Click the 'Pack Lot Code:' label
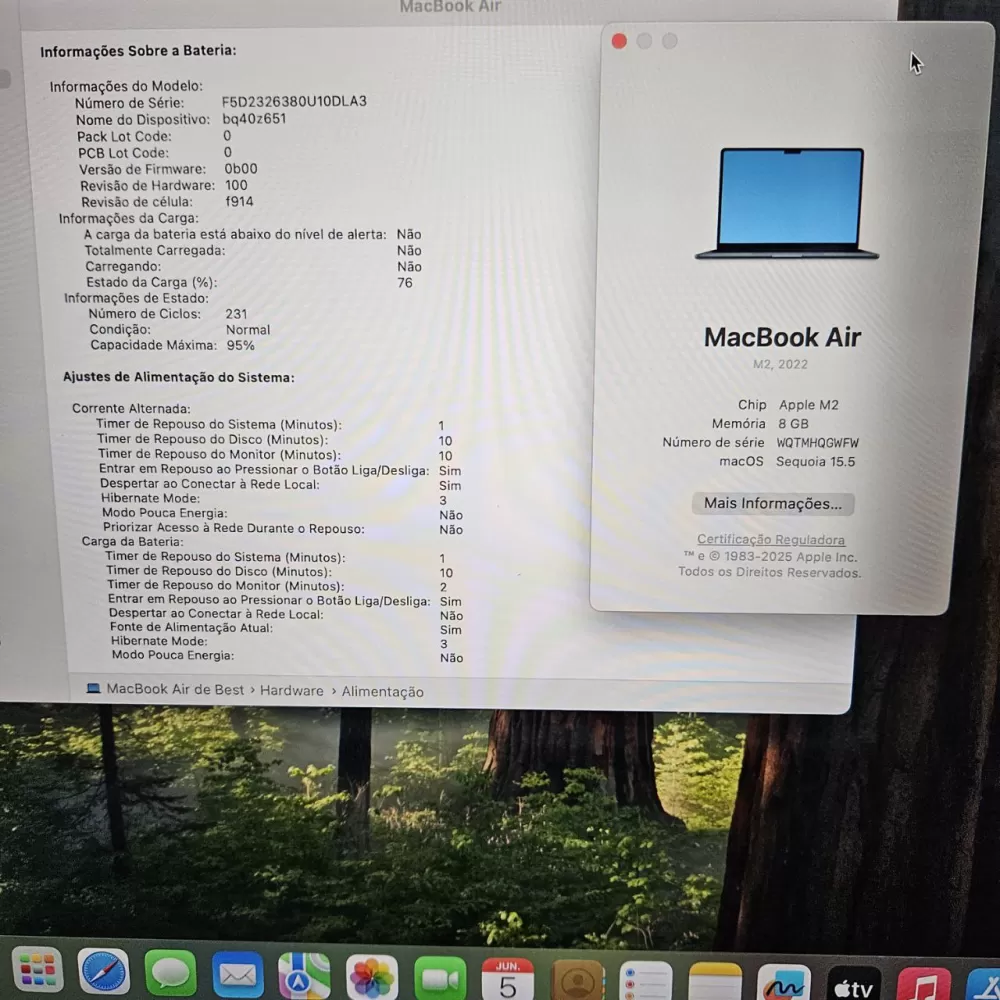The width and height of the screenshot is (1000, 1000). (x=124, y=136)
